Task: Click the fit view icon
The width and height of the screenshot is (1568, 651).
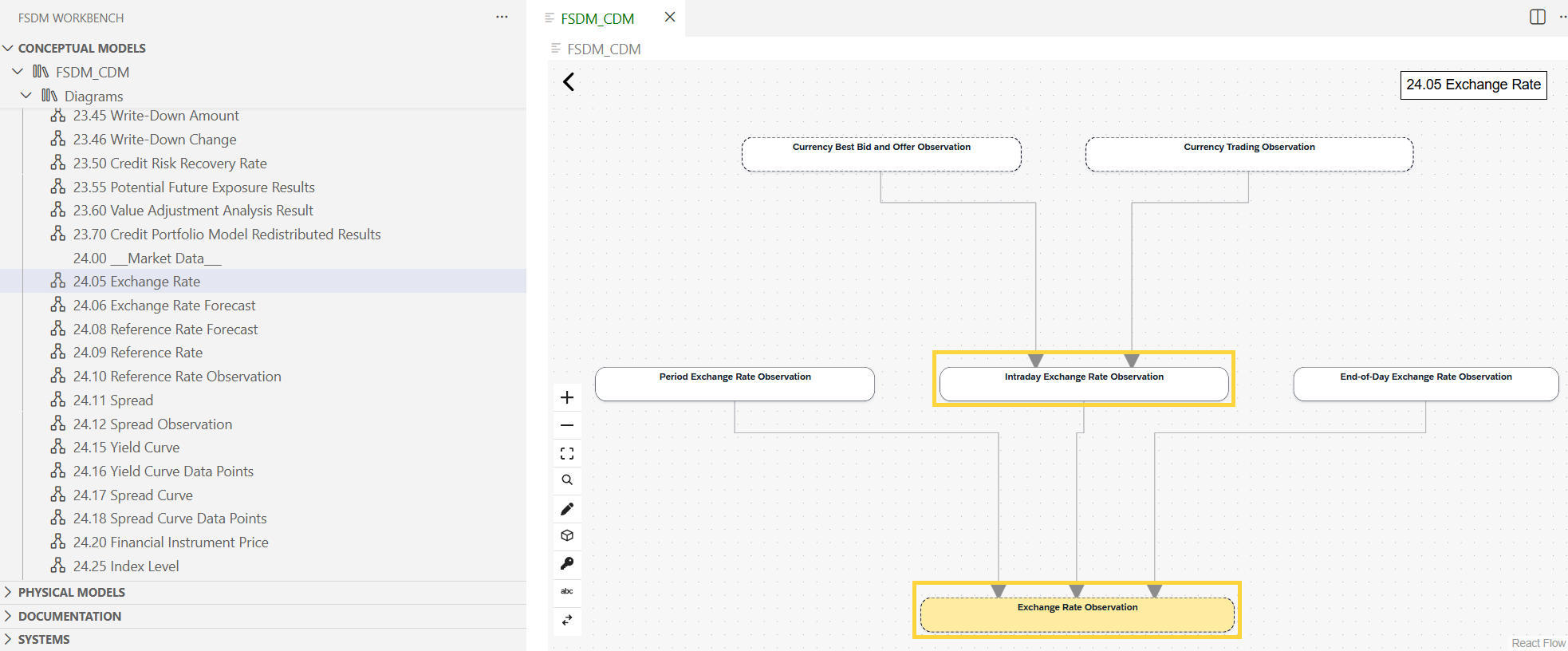Action: 567,453
